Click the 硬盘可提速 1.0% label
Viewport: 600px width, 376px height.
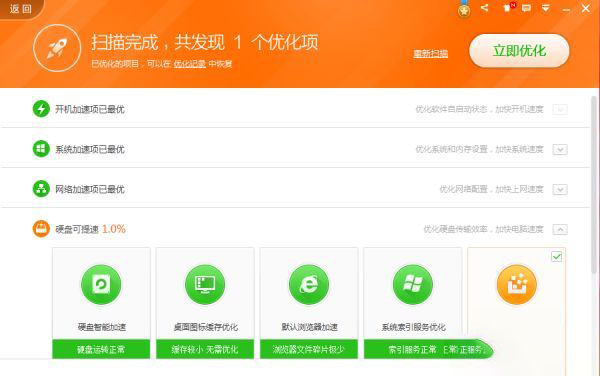(x=90, y=229)
